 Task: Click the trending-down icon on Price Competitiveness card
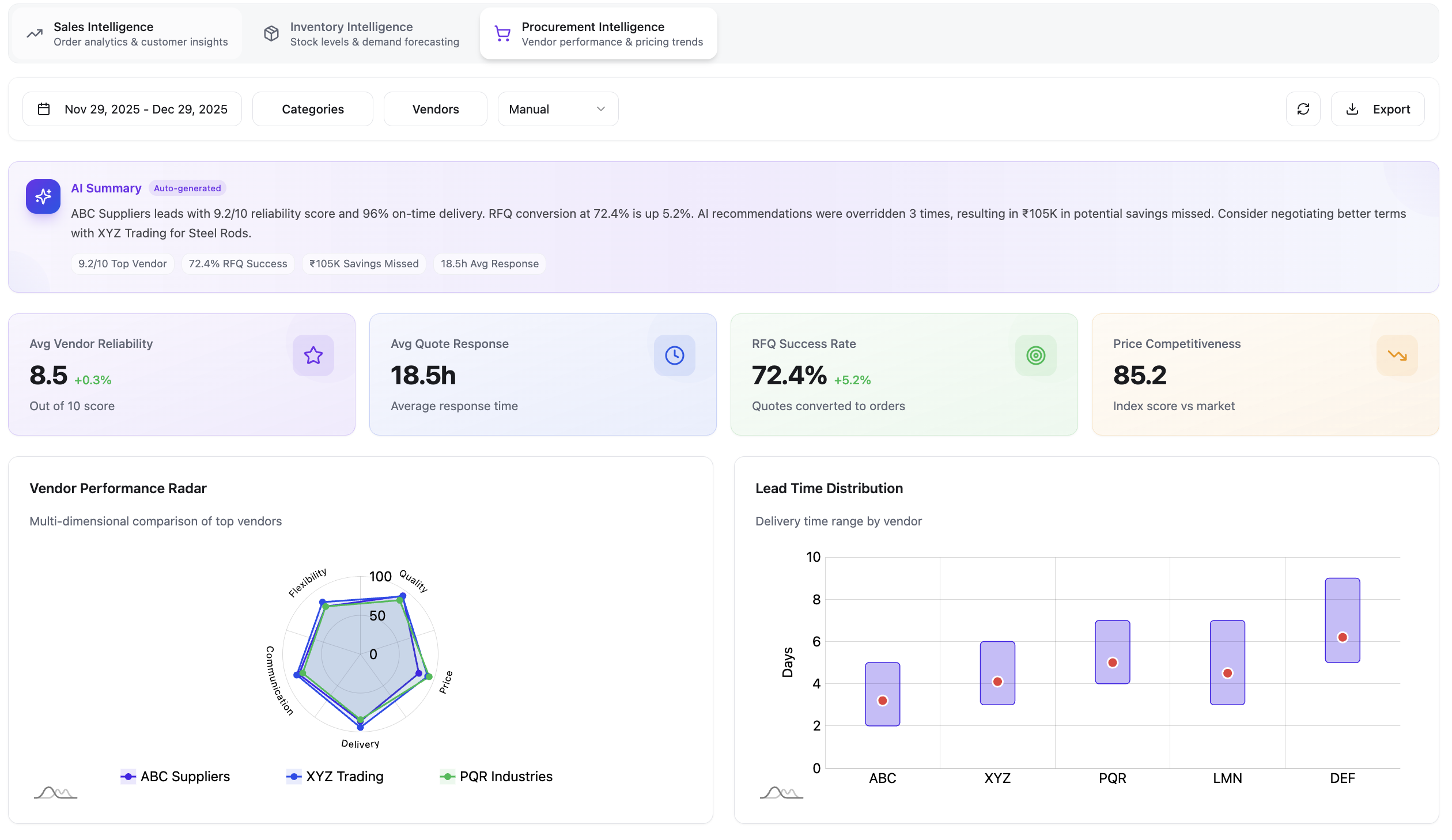1397,355
